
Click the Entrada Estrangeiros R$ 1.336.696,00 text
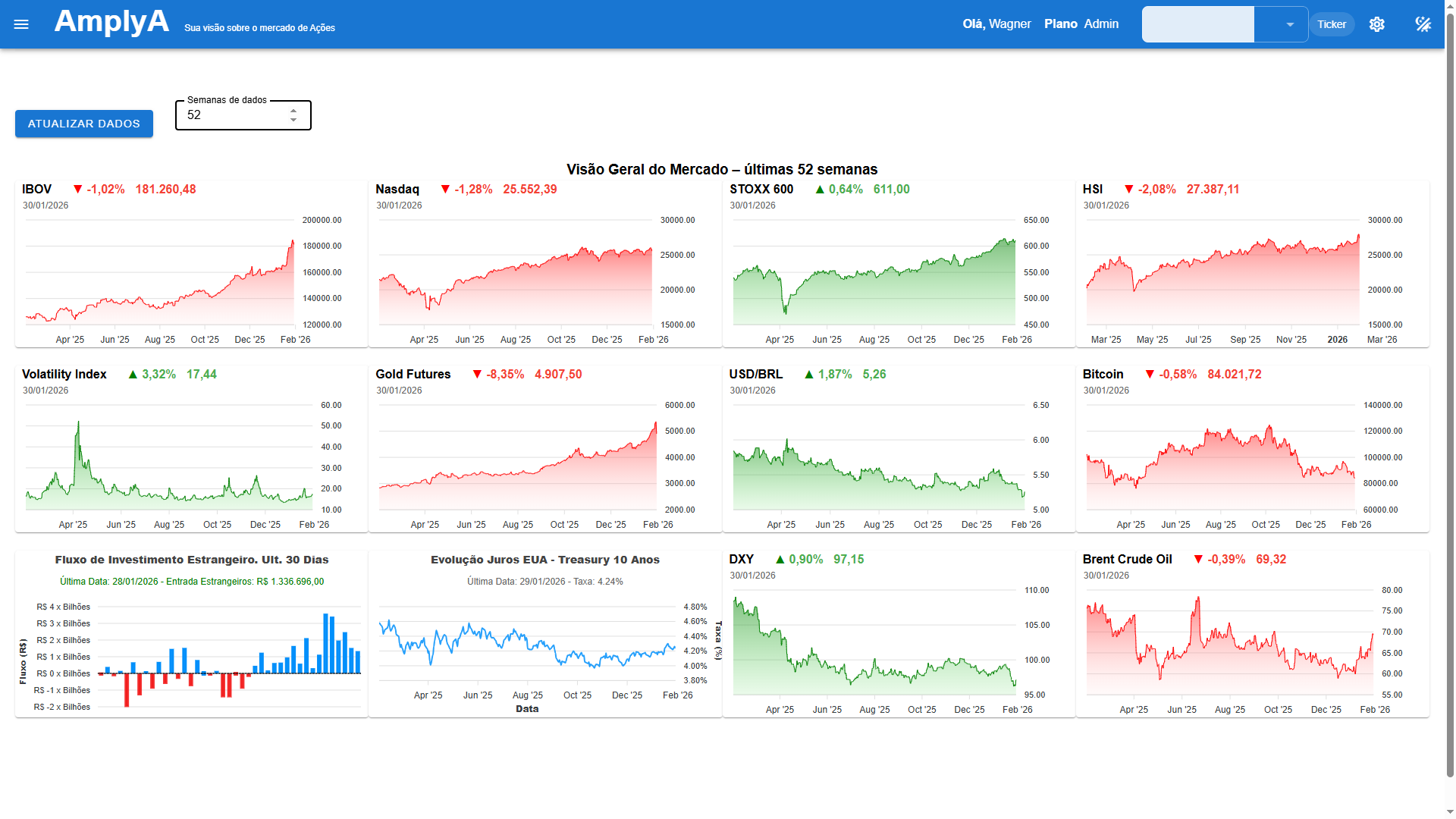click(x=245, y=582)
